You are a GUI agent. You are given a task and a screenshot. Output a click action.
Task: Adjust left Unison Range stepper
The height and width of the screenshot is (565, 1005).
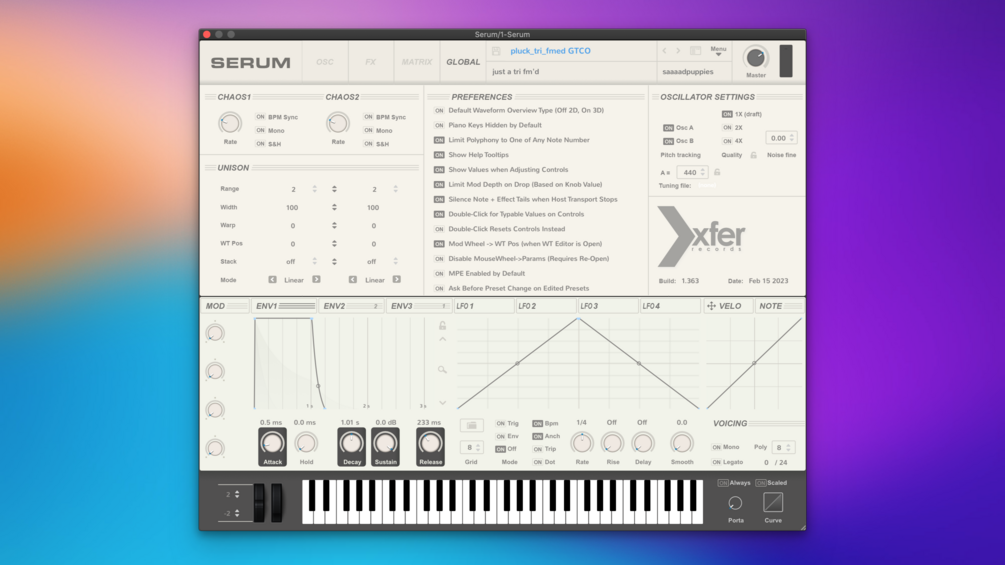point(314,189)
